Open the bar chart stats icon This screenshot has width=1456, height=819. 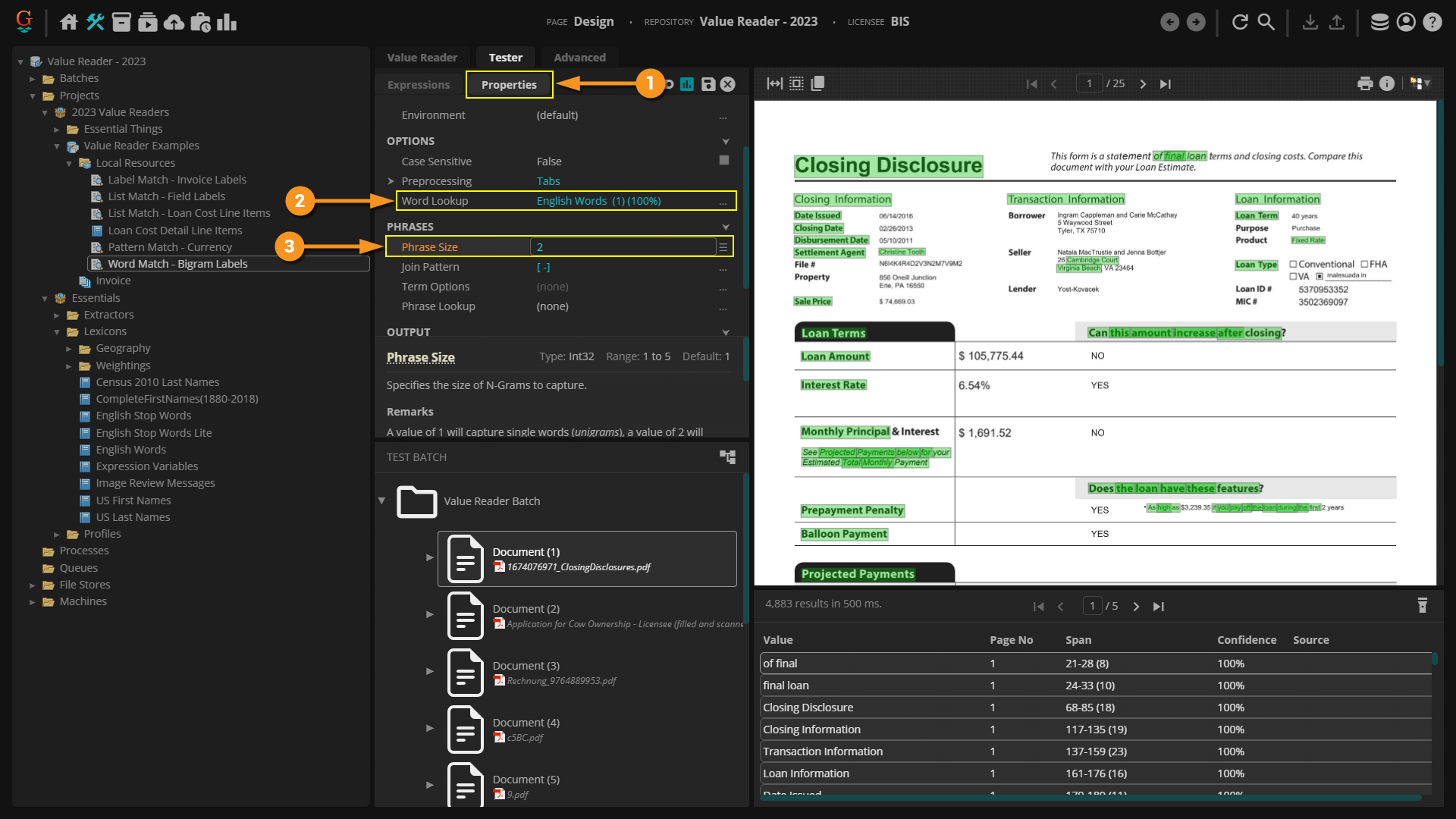[227, 22]
